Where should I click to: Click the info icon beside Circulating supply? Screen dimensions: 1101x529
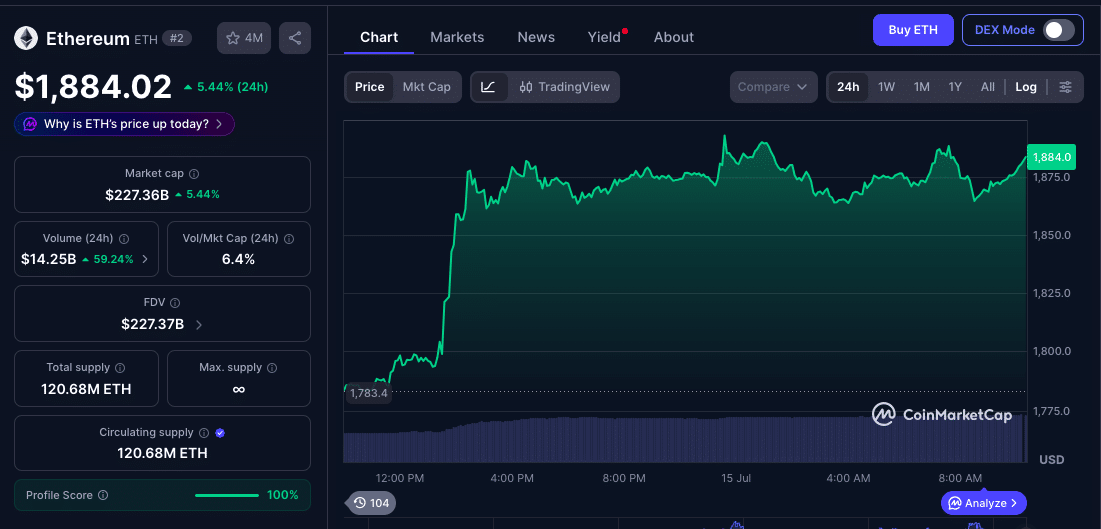click(x=204, y=433)
